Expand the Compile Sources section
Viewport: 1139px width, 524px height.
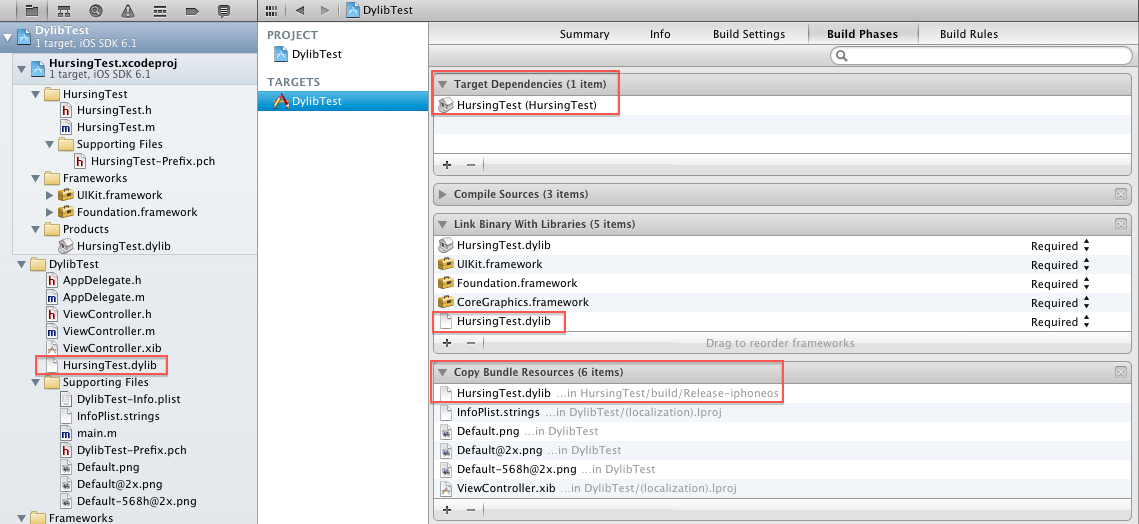[x=442, y=195]
